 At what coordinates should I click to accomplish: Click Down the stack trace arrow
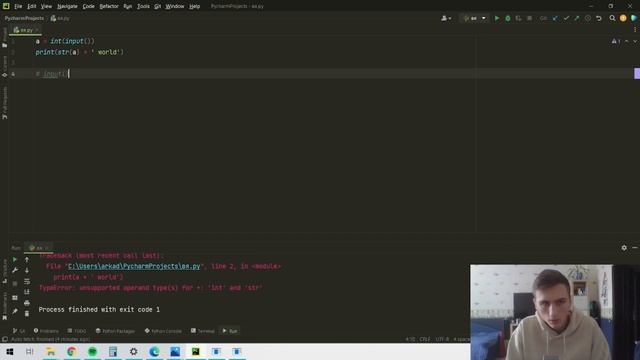pyautogui.click(x=27, y=270)
